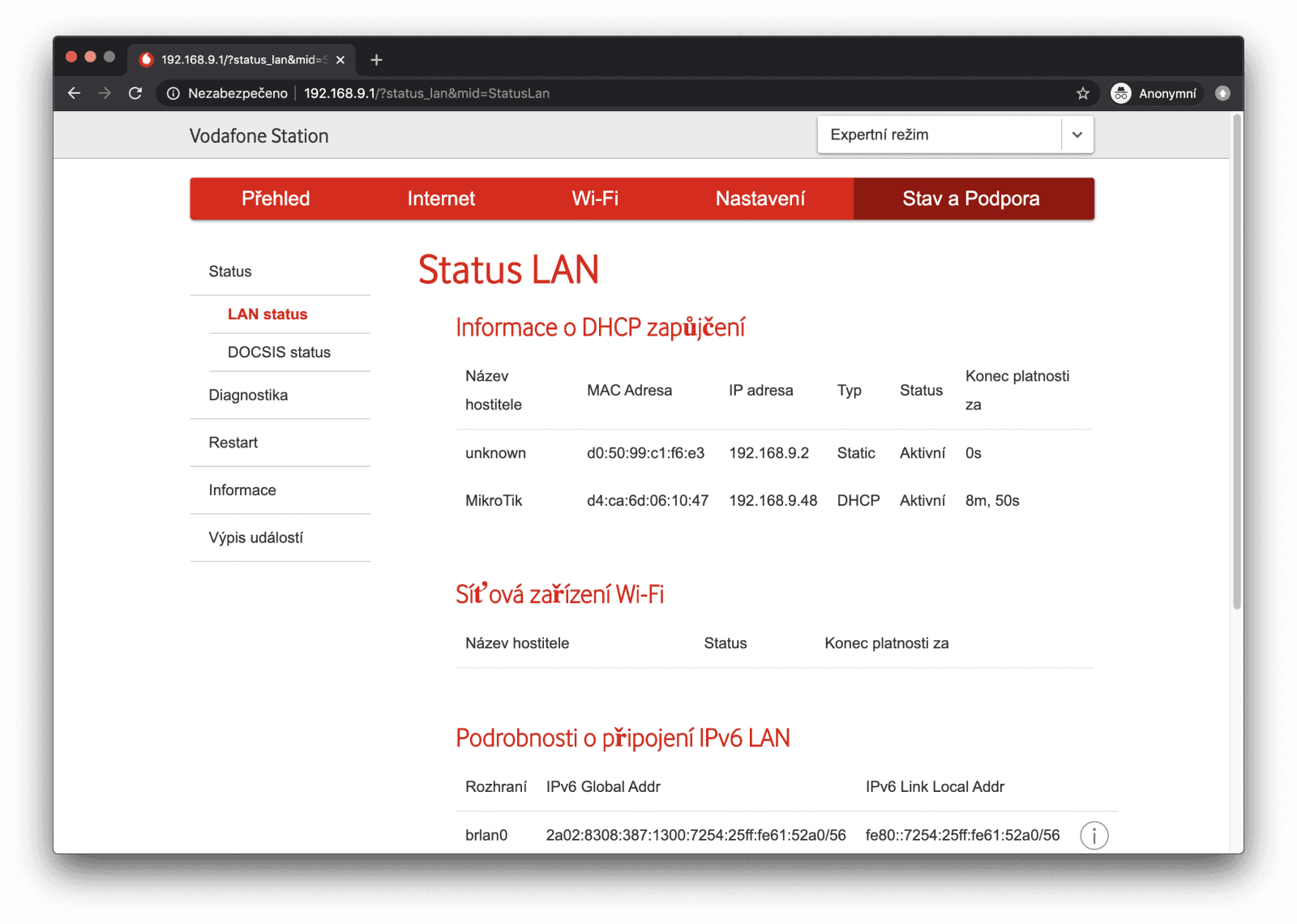Click the page vertical scrollbar
The image size is (1297, 924).
1236,365
